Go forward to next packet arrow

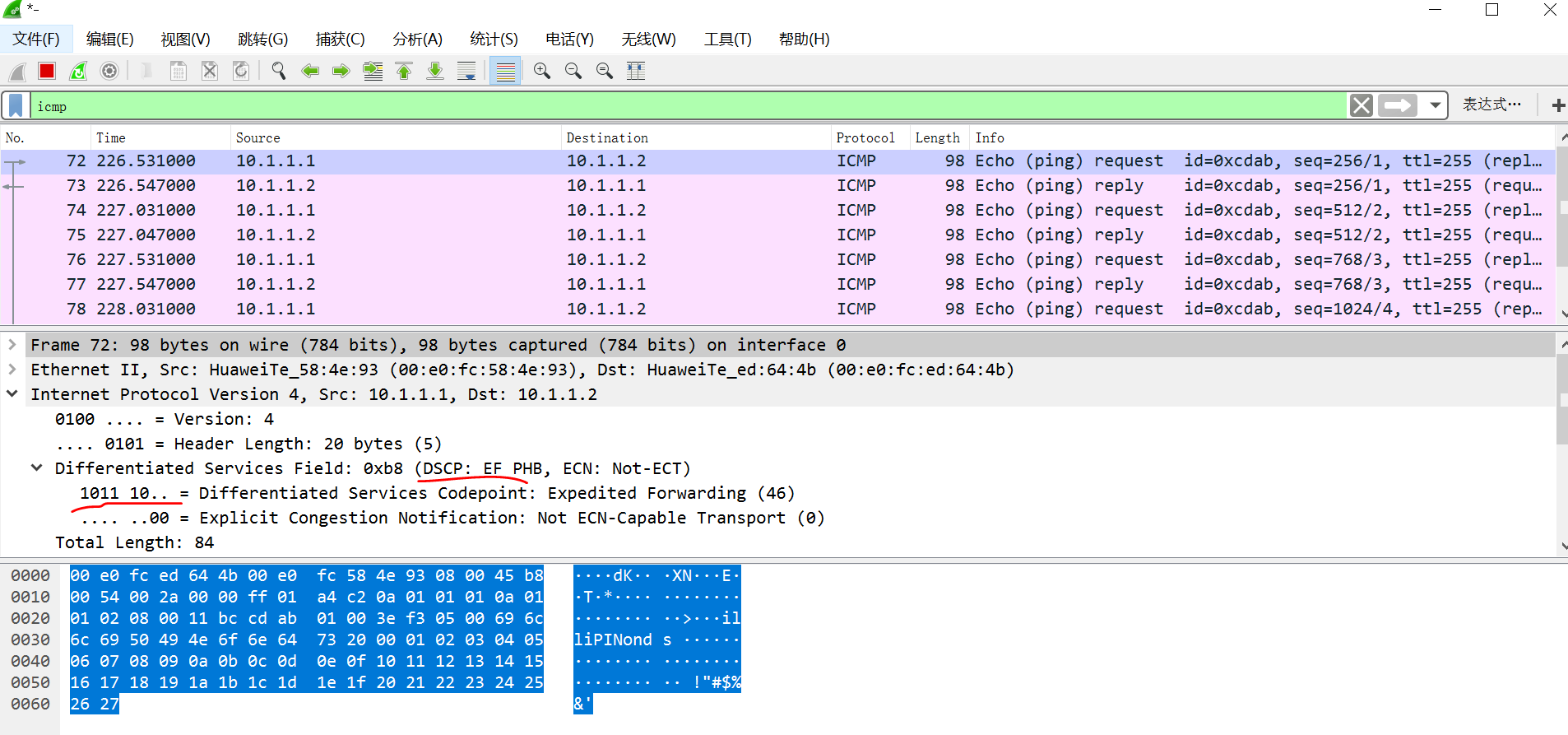[341, 72]
